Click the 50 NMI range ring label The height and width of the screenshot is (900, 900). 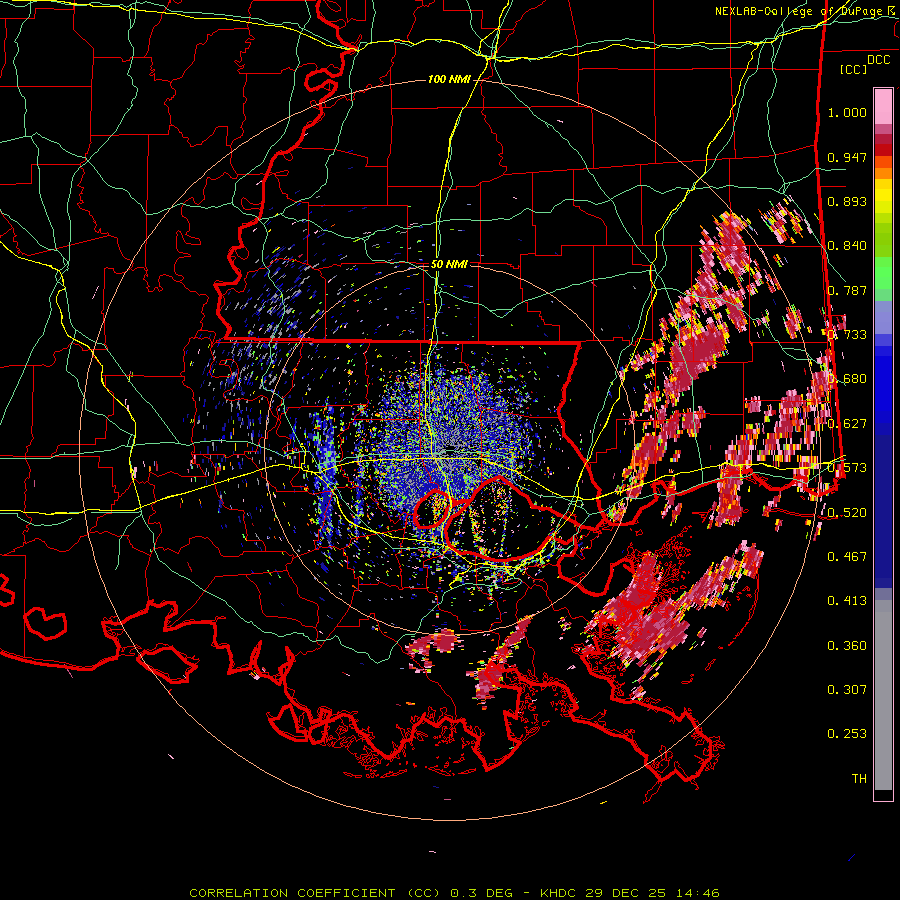pyautogui.click(x=449, y=264)
